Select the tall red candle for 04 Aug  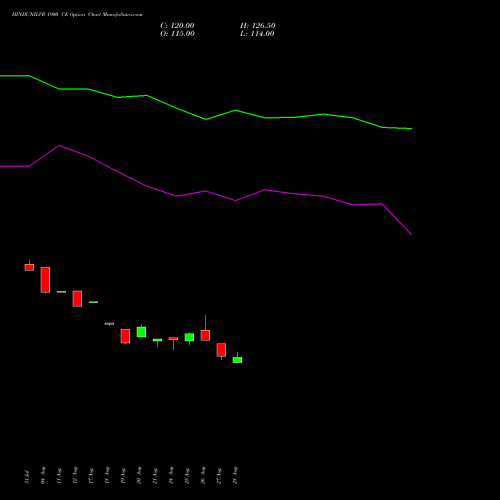(x=45, y=280)
